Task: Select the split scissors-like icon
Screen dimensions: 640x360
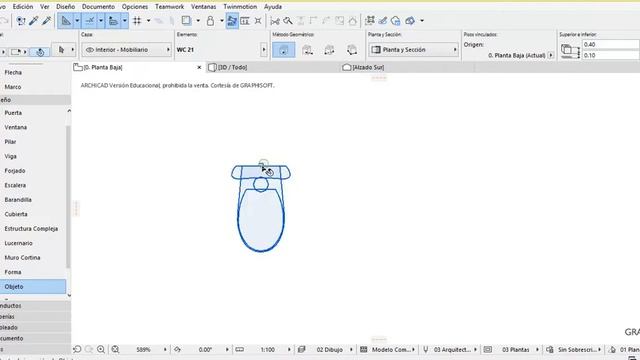Action: [x=275, y=21]
